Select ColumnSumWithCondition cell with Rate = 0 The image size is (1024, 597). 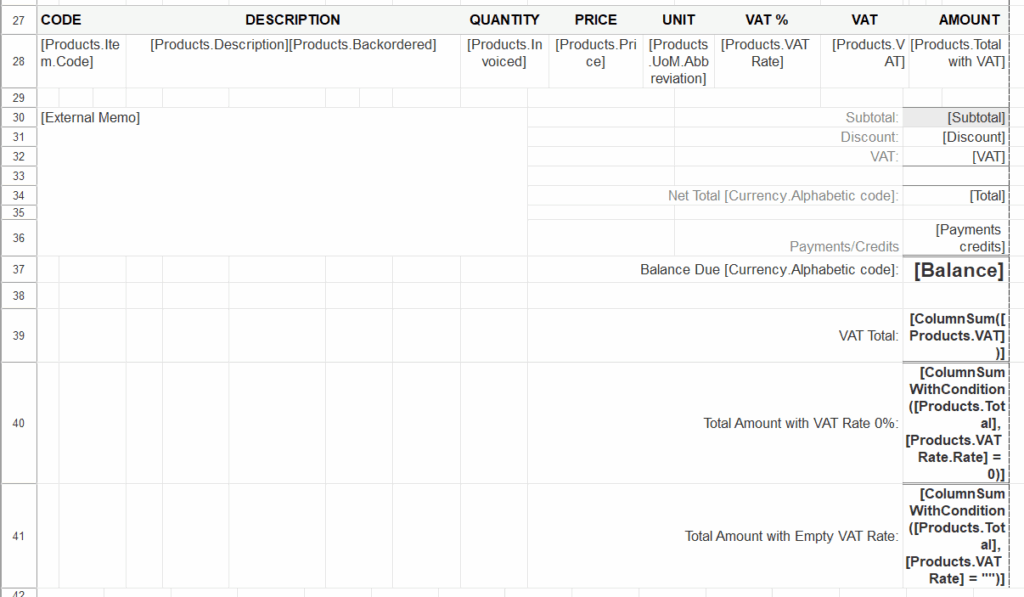point(955,423)
